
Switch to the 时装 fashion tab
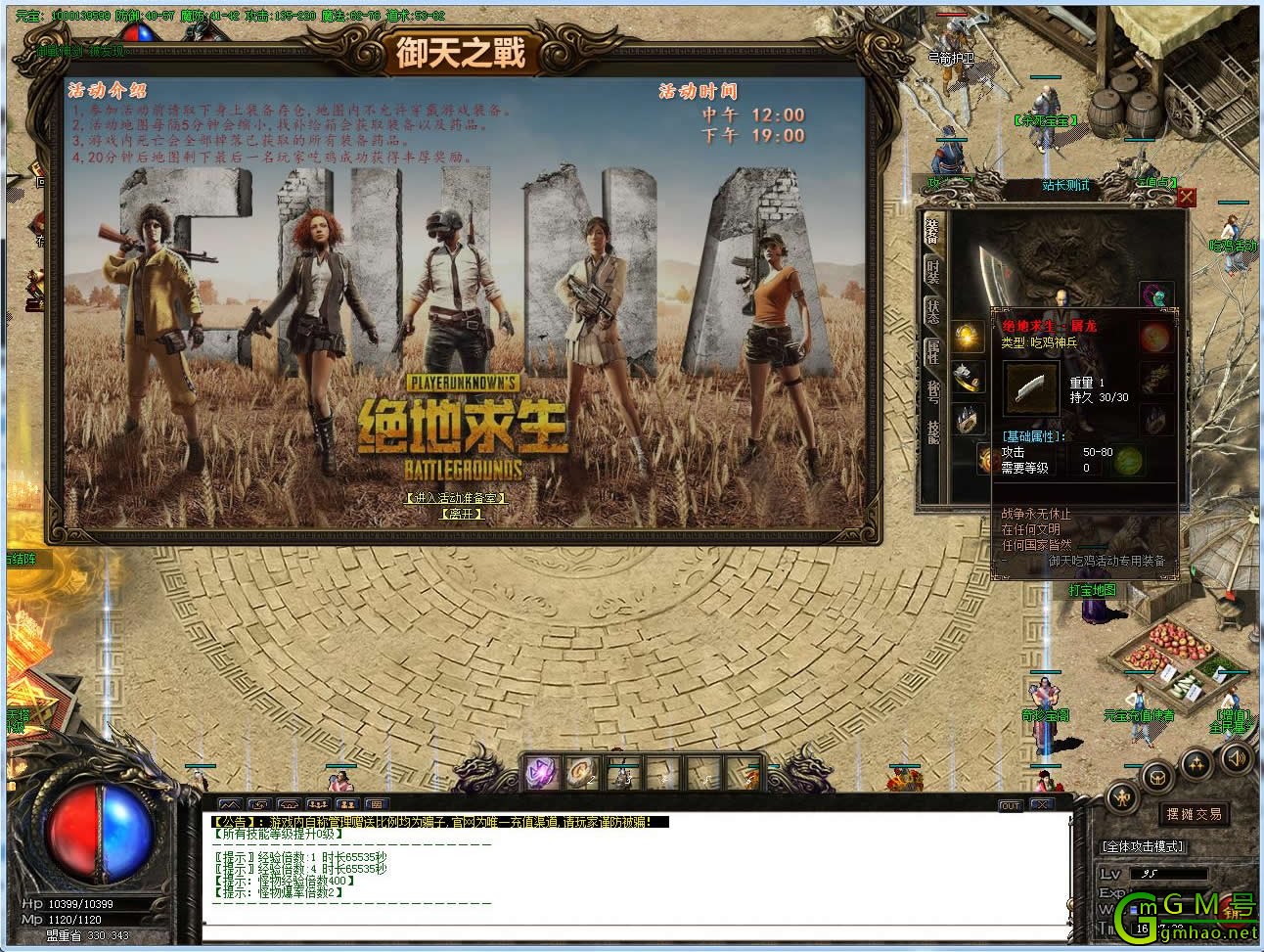coord(932,273)
